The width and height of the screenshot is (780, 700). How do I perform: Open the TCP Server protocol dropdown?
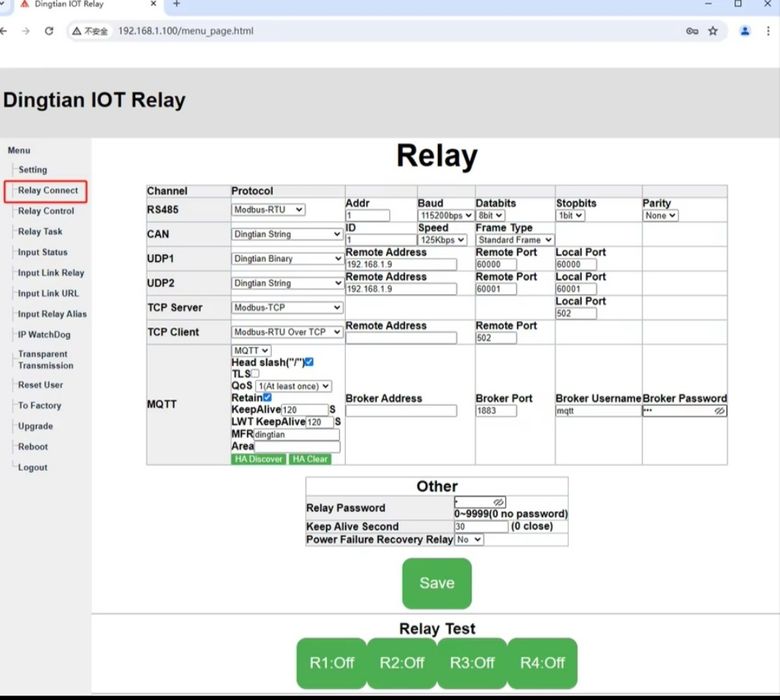287,307
